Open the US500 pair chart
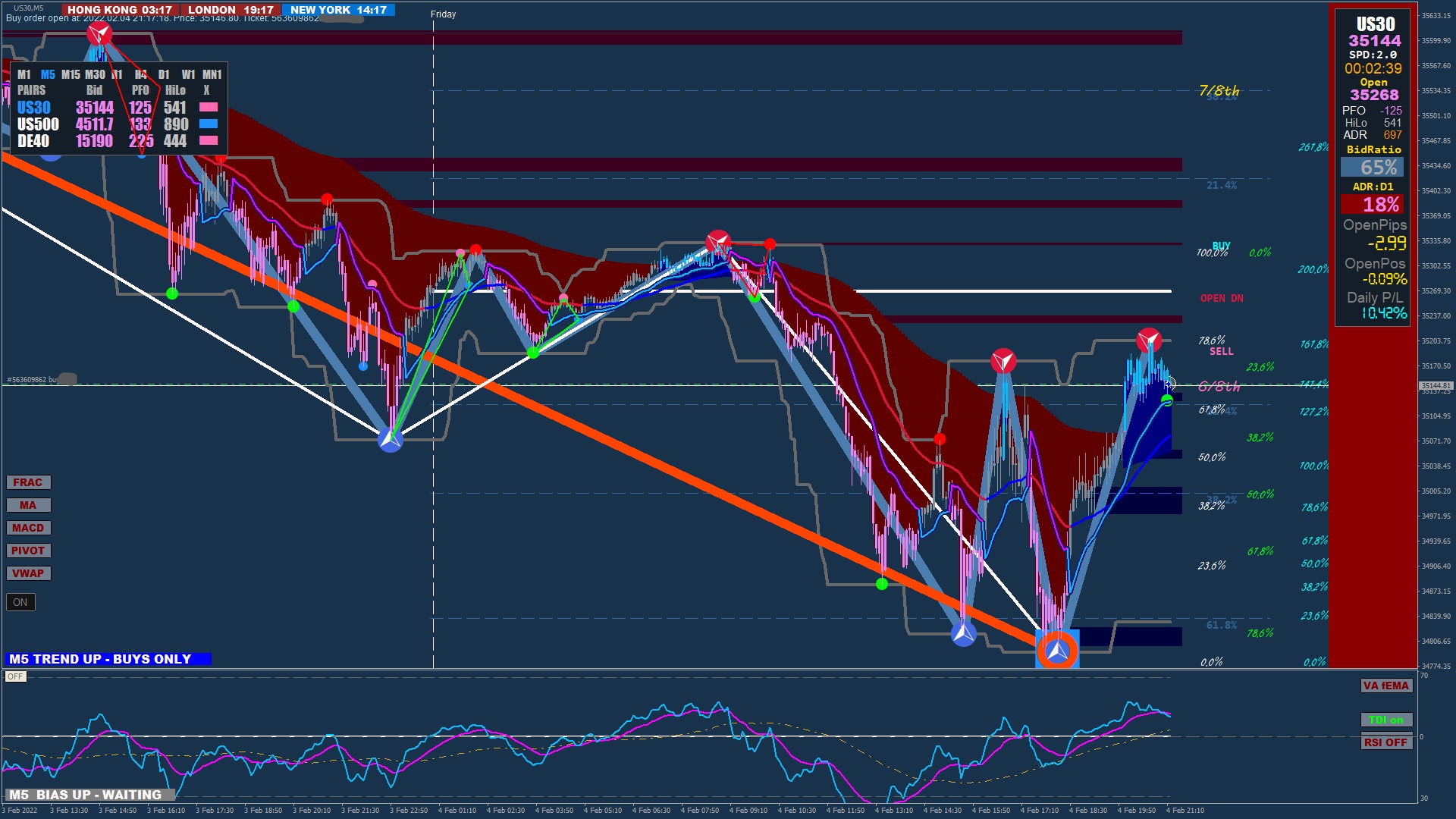 click(38, 124)
